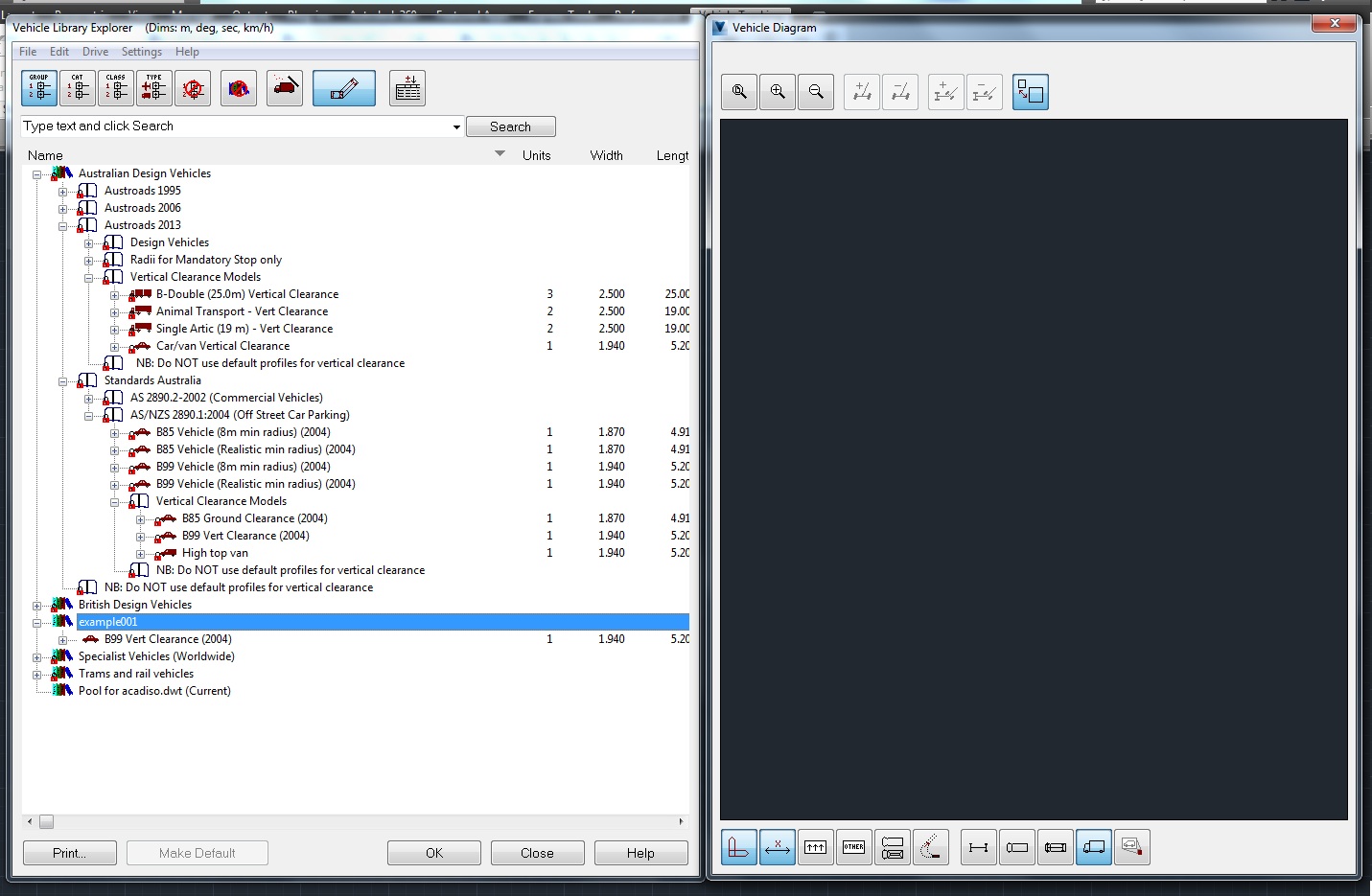Click the zoom window icon in Vehicle Diagram
Viewport: 1372px width, 896px height.
[739, 91]
